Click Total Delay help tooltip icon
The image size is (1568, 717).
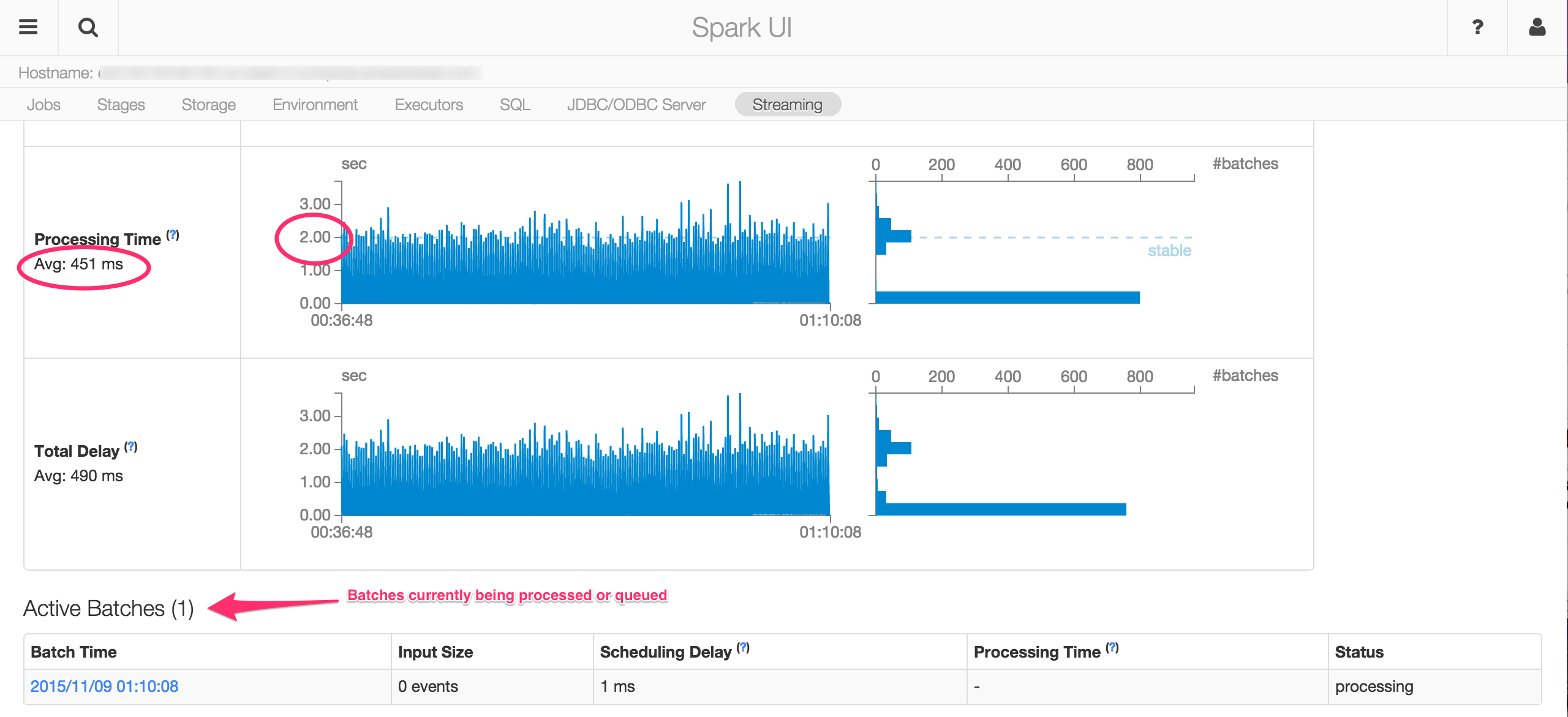pyautogui.click(x=130, y=447)
